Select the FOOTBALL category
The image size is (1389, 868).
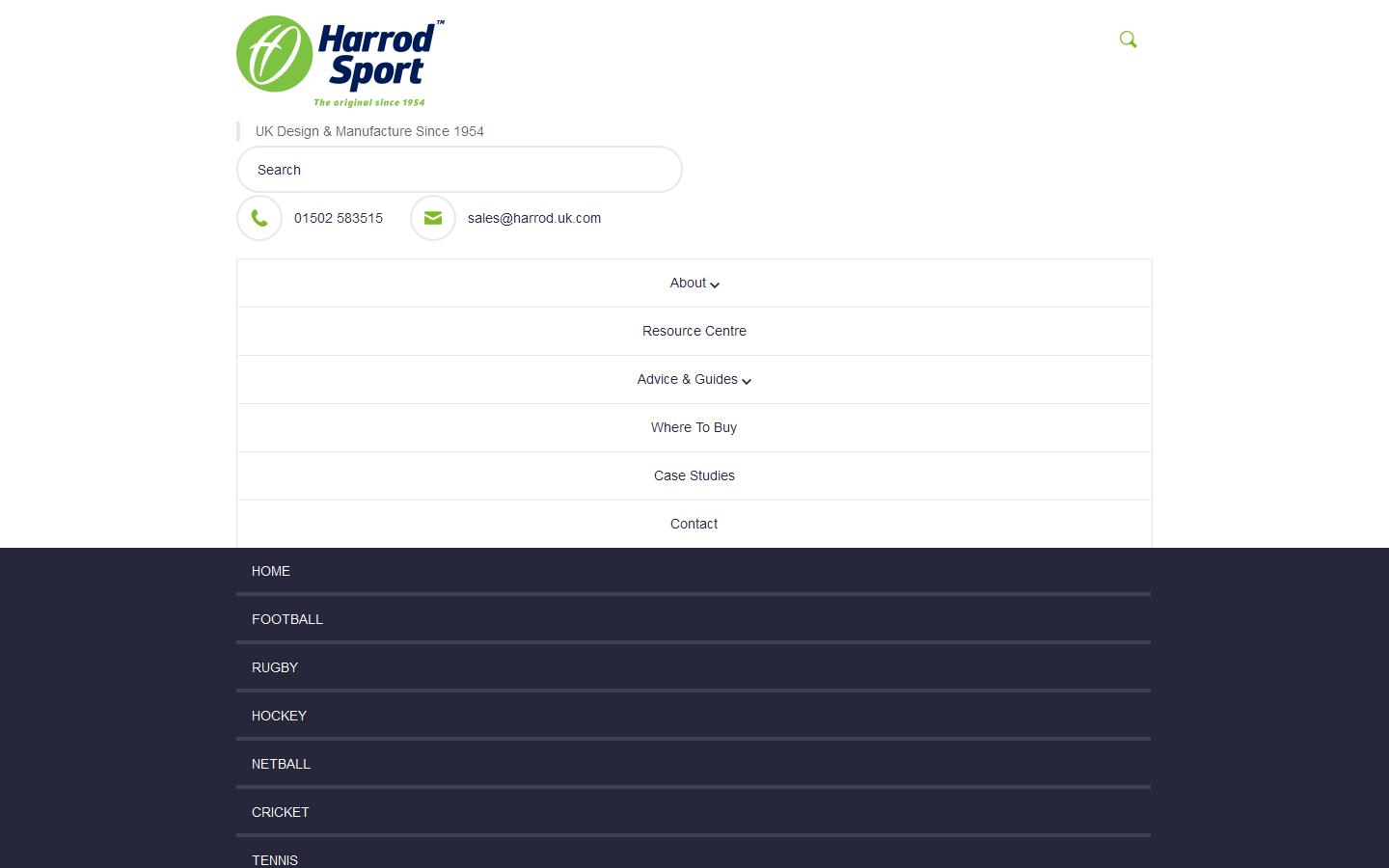coord(287,619)
